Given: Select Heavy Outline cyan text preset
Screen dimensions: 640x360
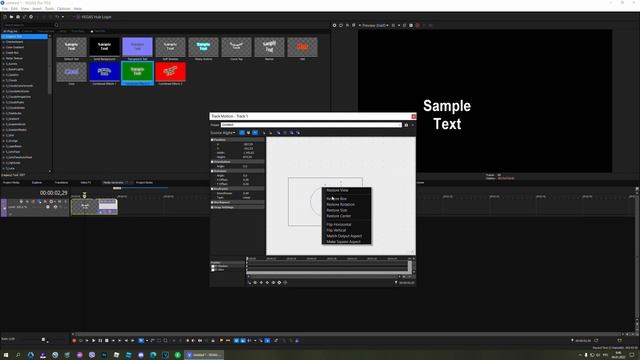Looking at the screenshot, I should [203, 47].
